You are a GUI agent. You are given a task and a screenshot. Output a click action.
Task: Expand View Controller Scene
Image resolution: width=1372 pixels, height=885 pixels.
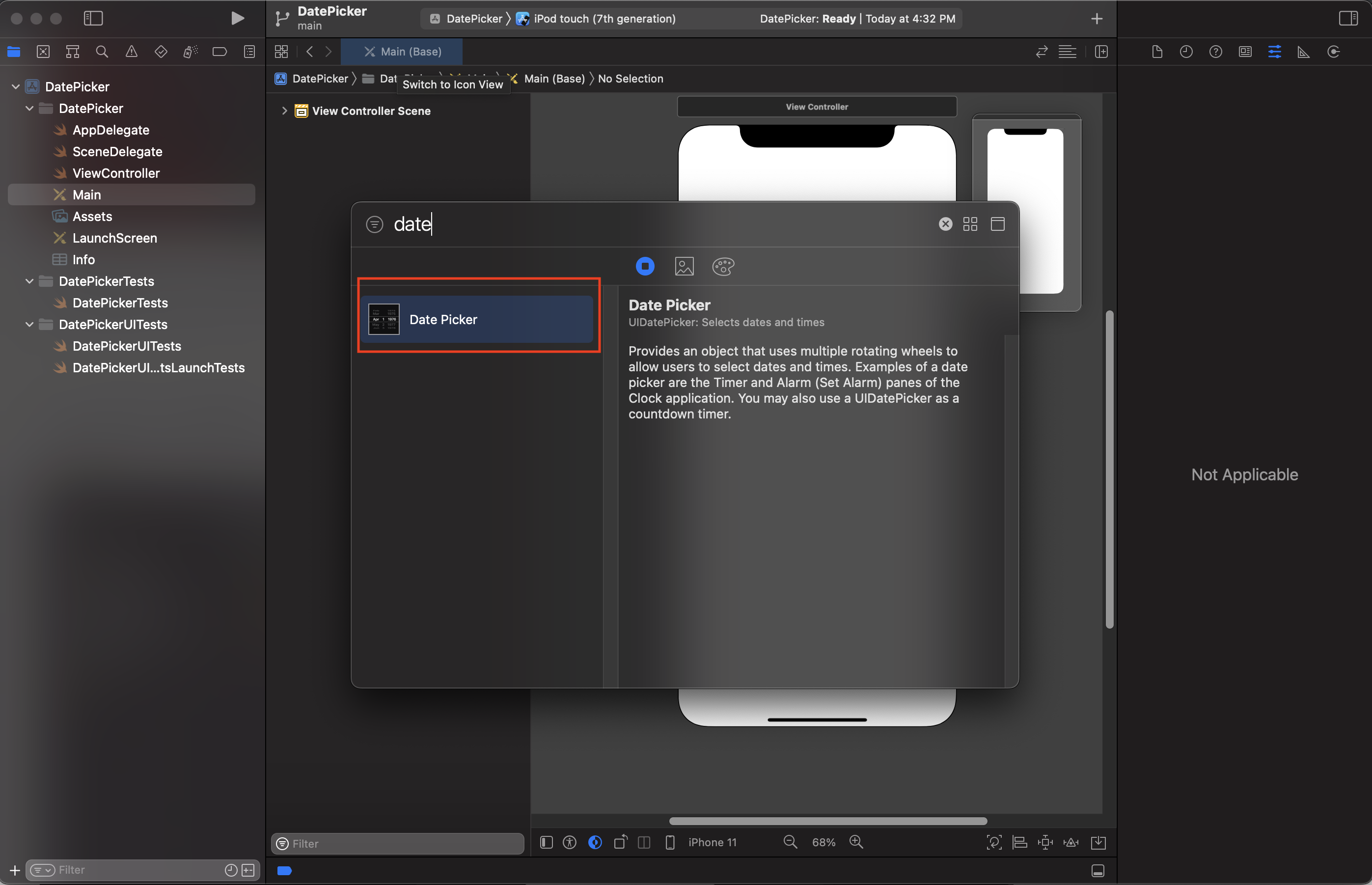click(284, 111)
